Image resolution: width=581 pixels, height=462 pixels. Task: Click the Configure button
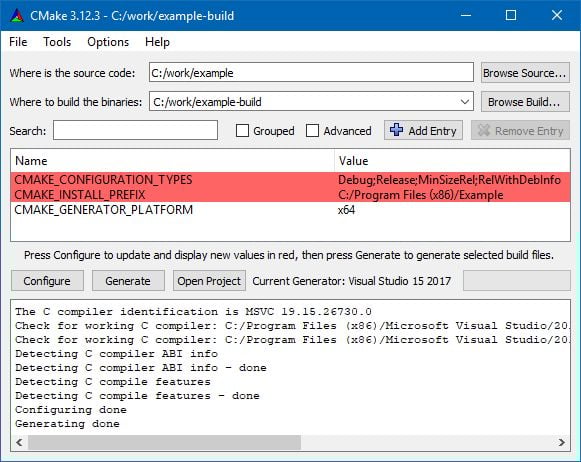[x=47, y=281]
